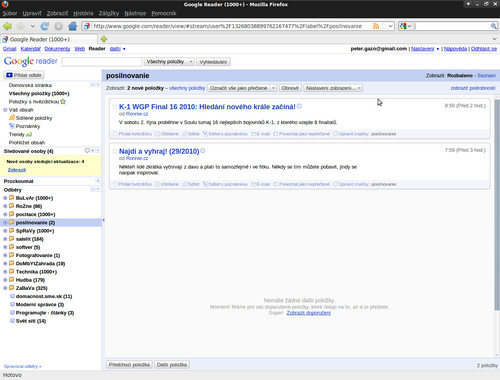Image resolution: width=500 pixels, height=380 pixels.
Task: Switch view to Rozbaleno expanded mode
Action: 460,76
